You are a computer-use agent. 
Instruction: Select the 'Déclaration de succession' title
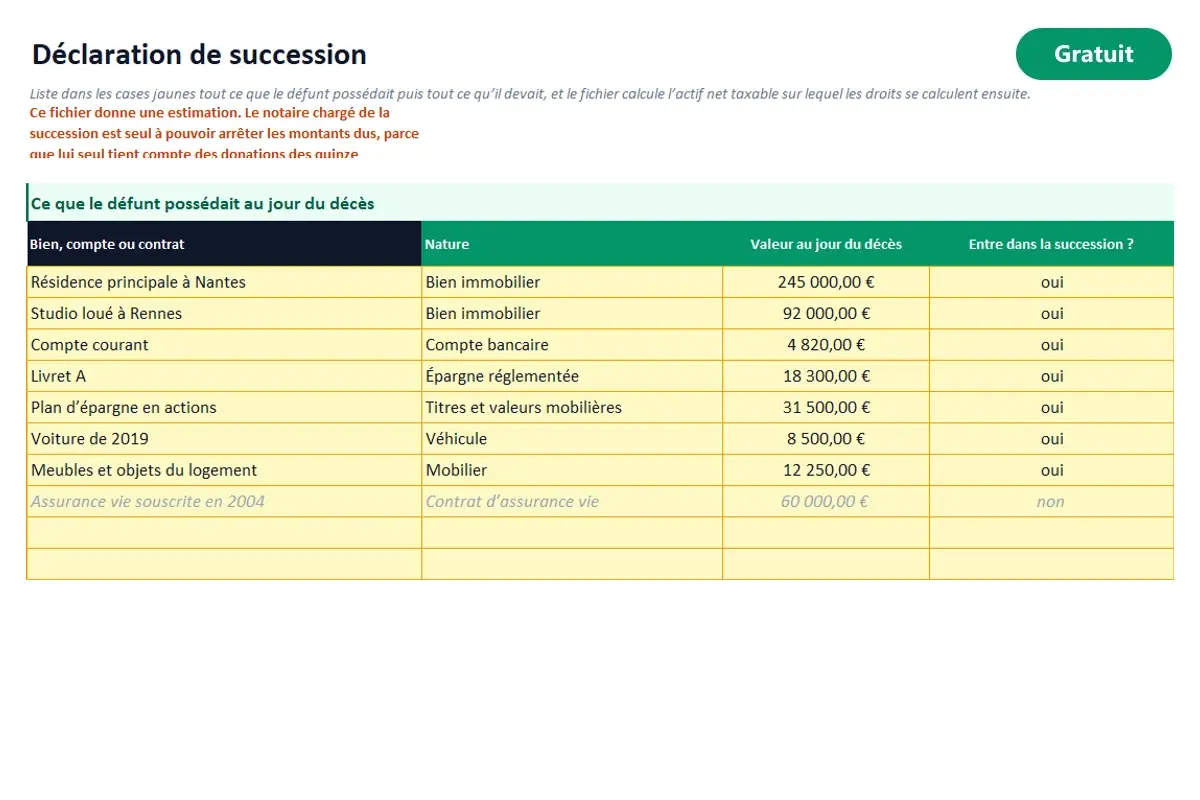click(x=199, y=54)
